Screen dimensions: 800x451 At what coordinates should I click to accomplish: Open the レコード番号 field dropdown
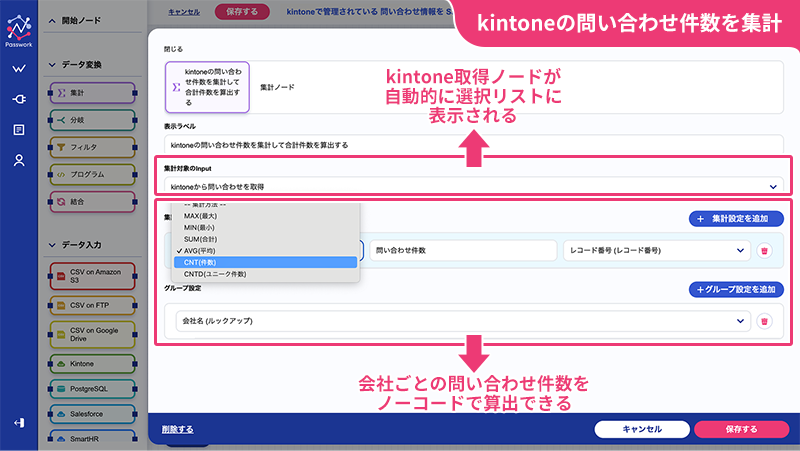[x=657, y=250]
